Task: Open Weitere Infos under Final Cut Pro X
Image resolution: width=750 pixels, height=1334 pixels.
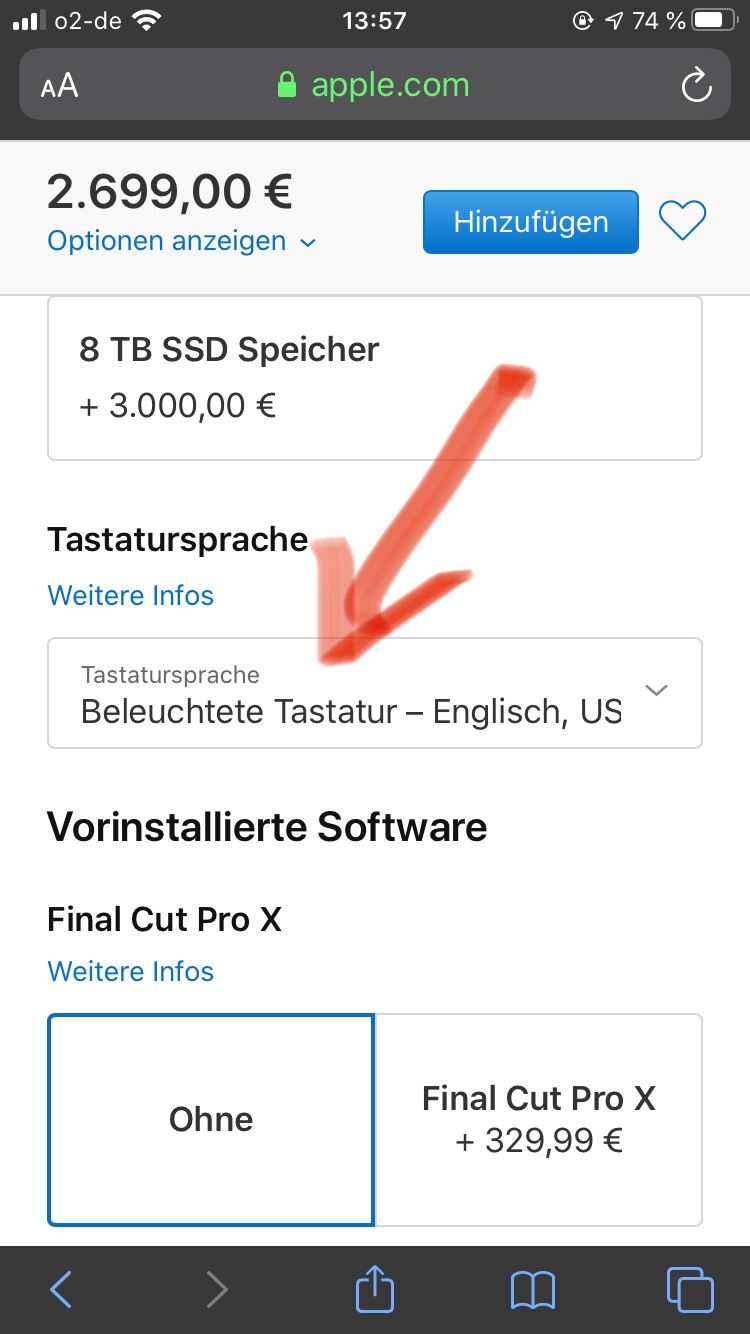Action: pos(130,971)
